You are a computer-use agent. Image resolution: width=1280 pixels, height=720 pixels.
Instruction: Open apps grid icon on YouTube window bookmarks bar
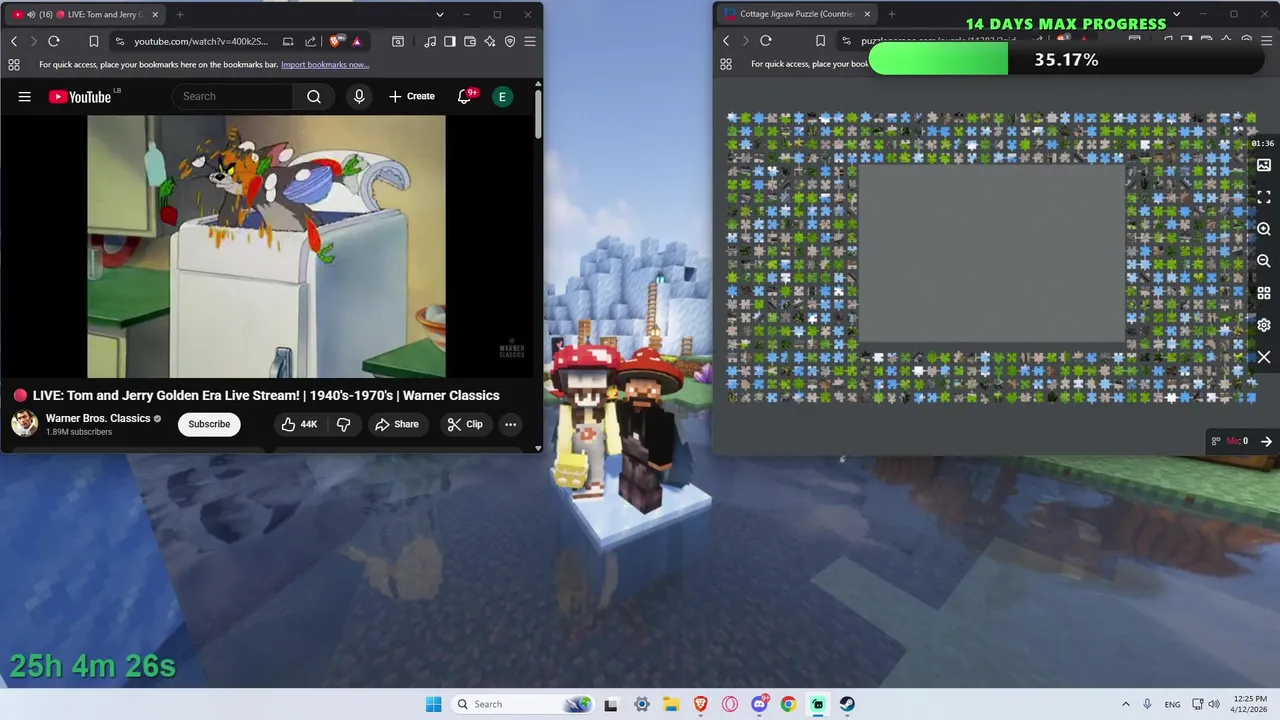click(x=14, y=64)
